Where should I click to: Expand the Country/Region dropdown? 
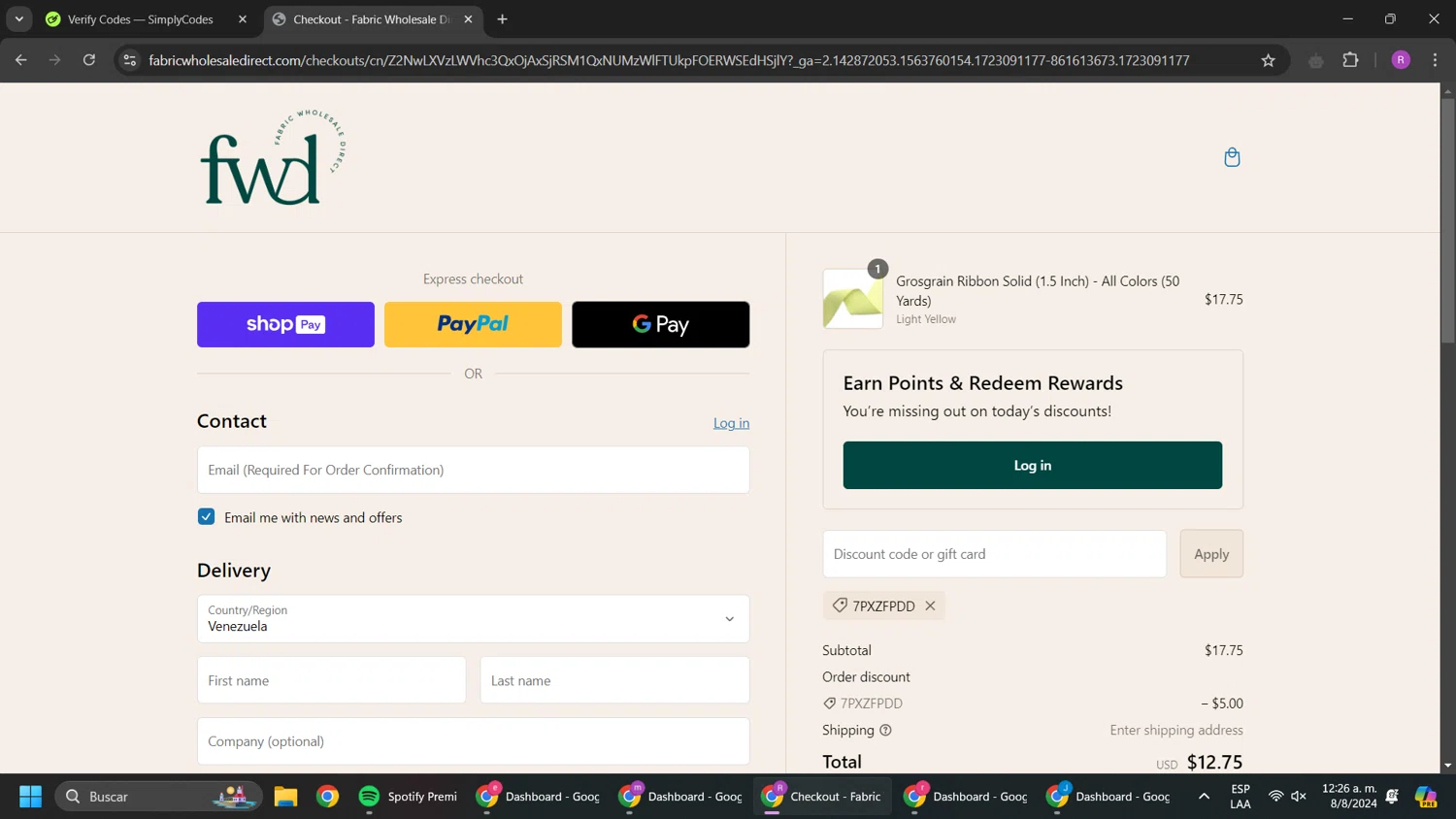474,619
